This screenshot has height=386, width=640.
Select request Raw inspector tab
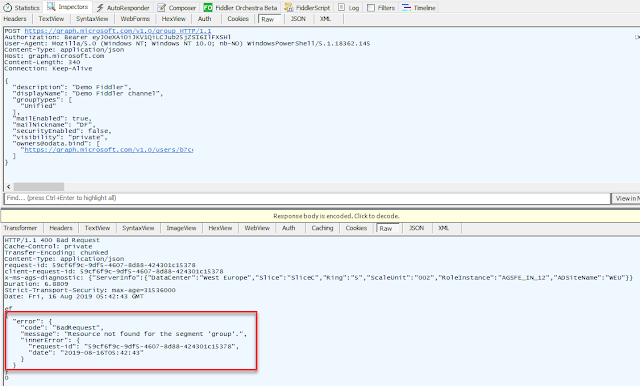tap(268, 19)
